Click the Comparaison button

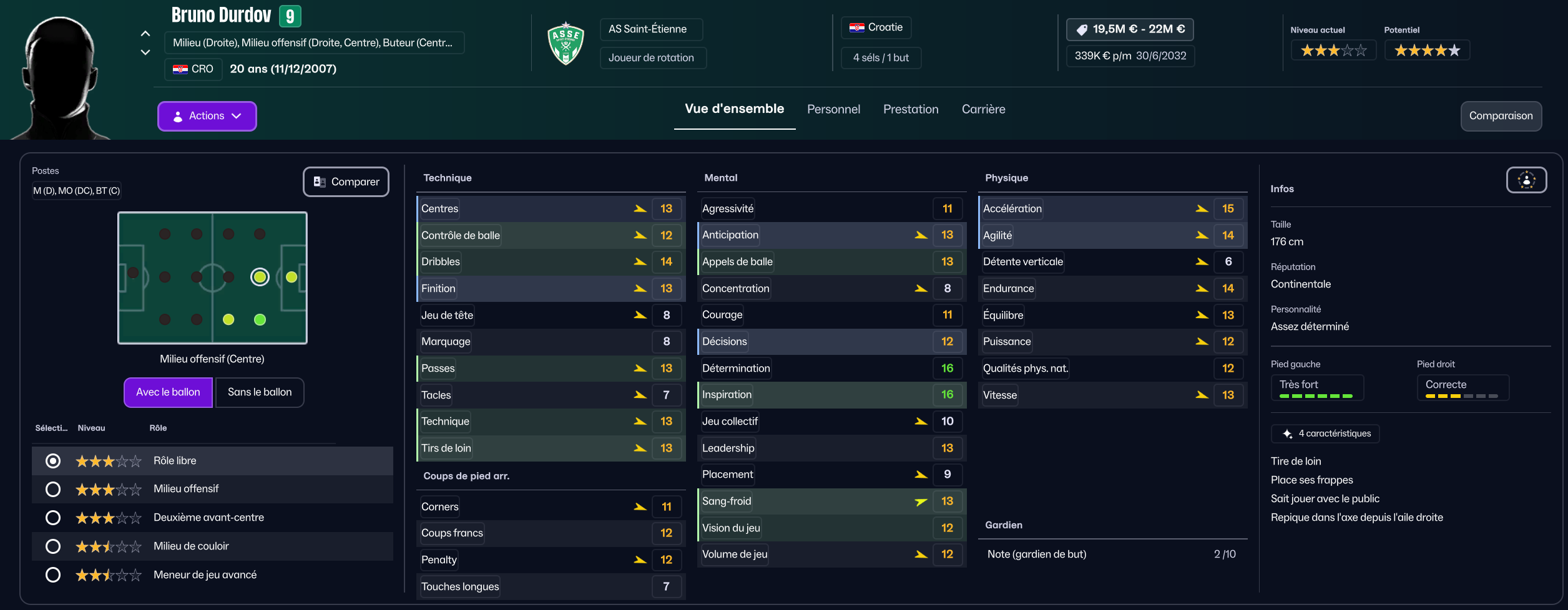click(x=1501, y=116)
